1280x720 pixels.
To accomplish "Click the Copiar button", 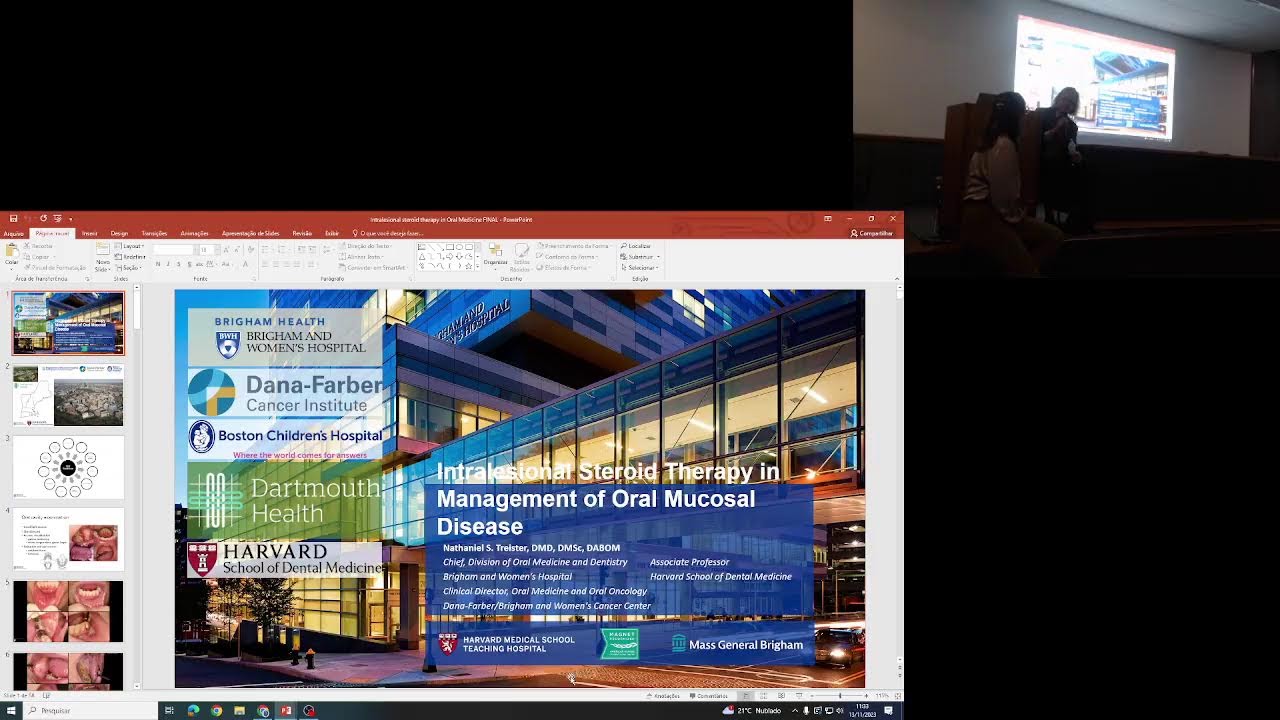I will (x=39, y=256).
